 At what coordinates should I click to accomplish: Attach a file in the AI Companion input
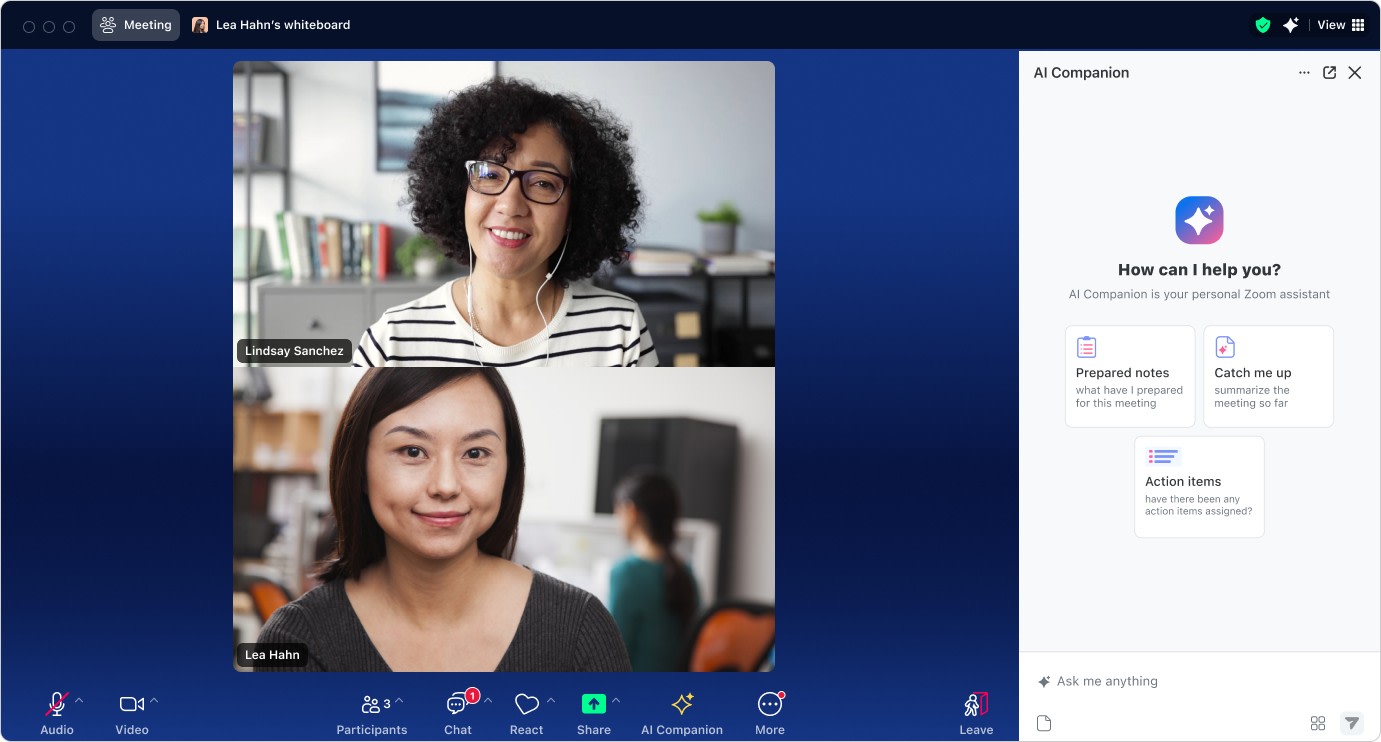tap(1043, 722)
